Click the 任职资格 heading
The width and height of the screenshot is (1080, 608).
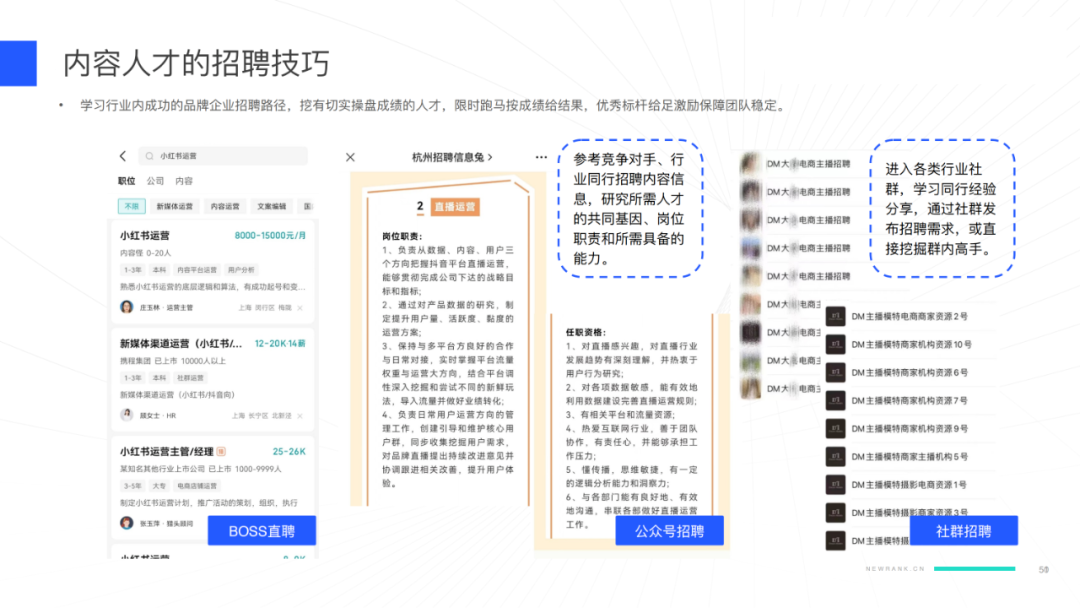pyautogui.click(x=585, y=332)
